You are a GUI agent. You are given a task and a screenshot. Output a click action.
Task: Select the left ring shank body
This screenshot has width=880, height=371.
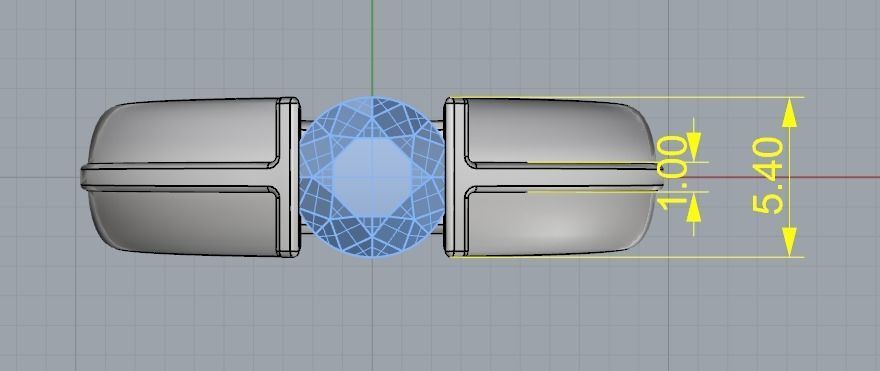coord(191,177)
